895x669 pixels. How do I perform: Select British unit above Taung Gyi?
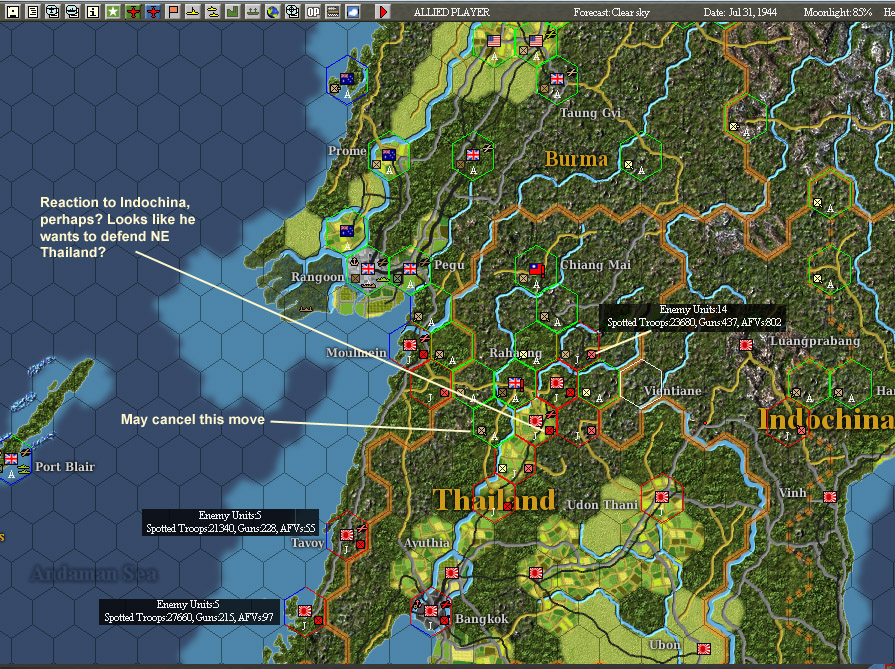coord(557,79)
